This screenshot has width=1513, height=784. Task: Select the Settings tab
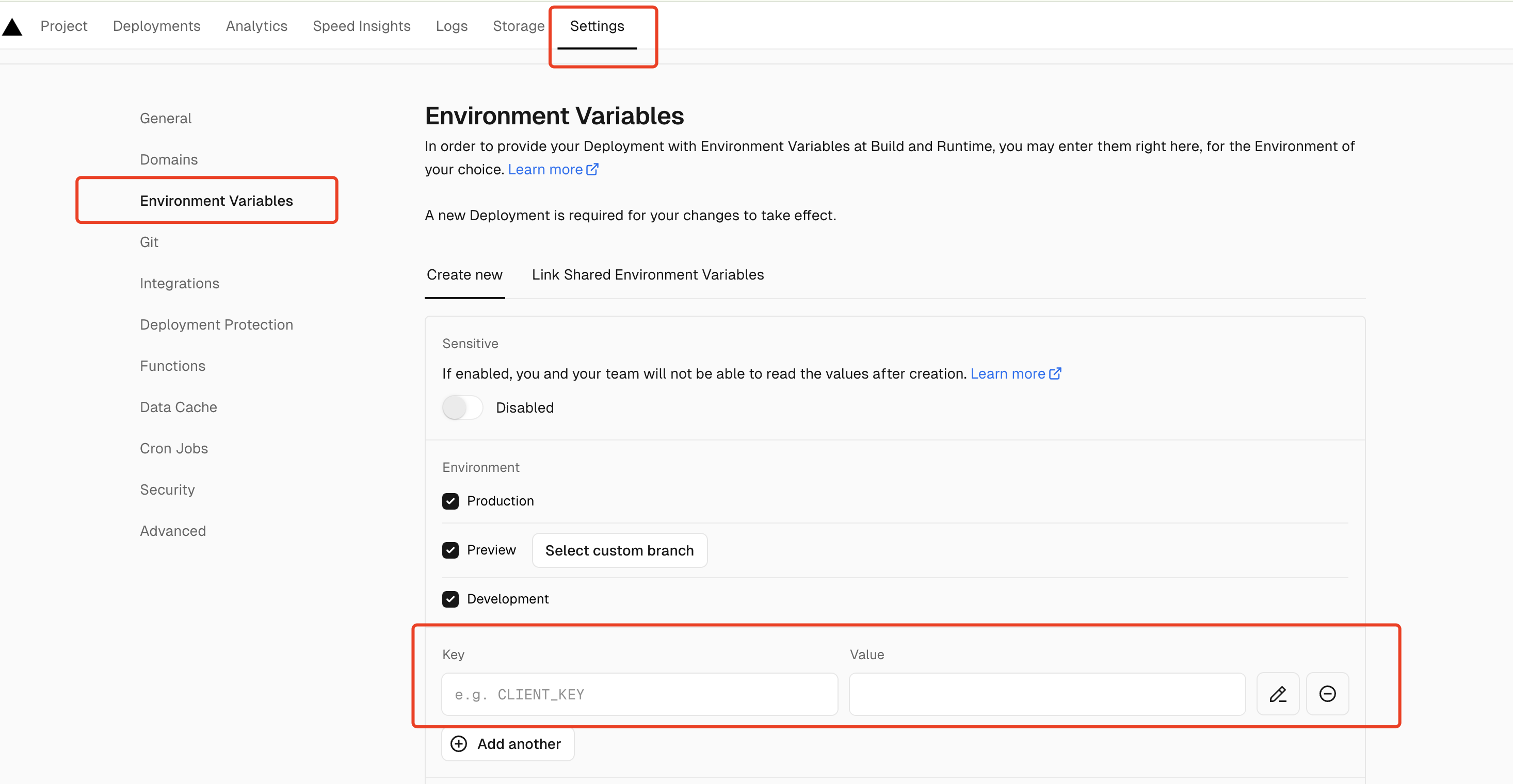(597, 26)
